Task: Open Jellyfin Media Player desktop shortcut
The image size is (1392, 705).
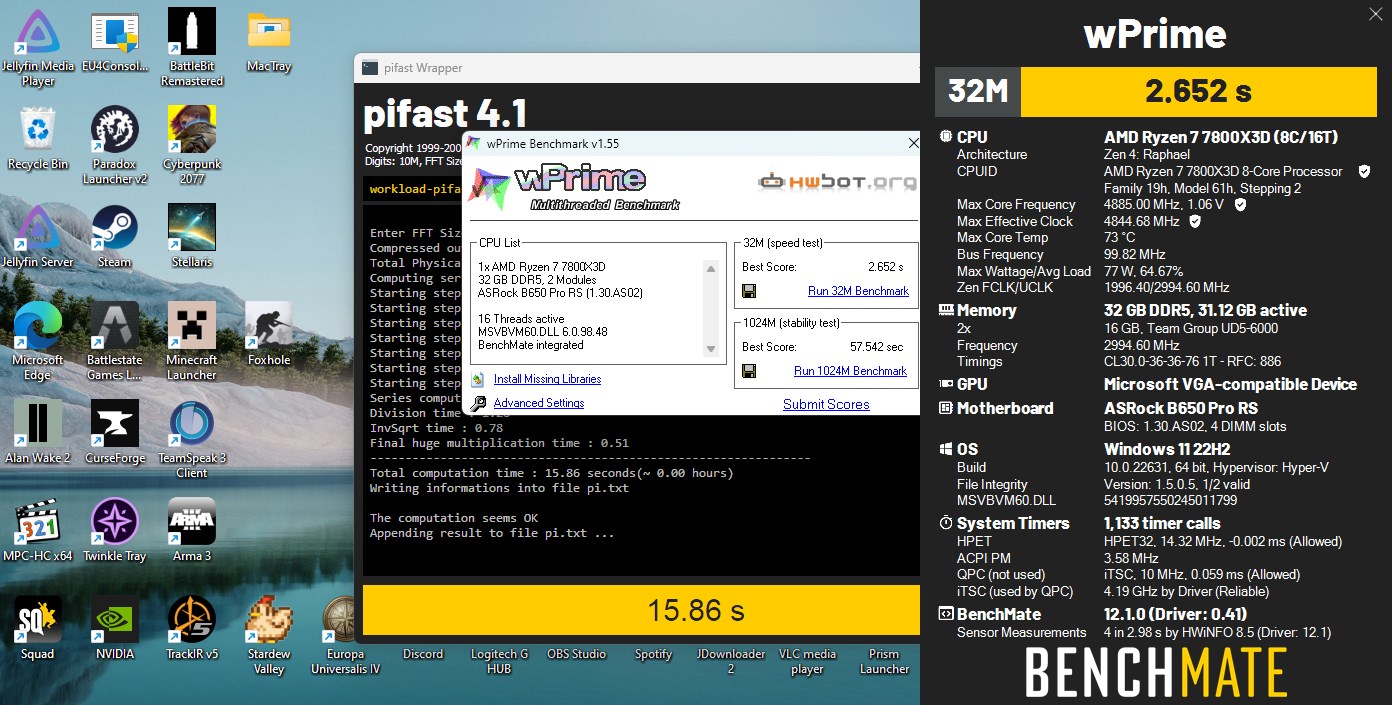Action: [x=38, y=47]
